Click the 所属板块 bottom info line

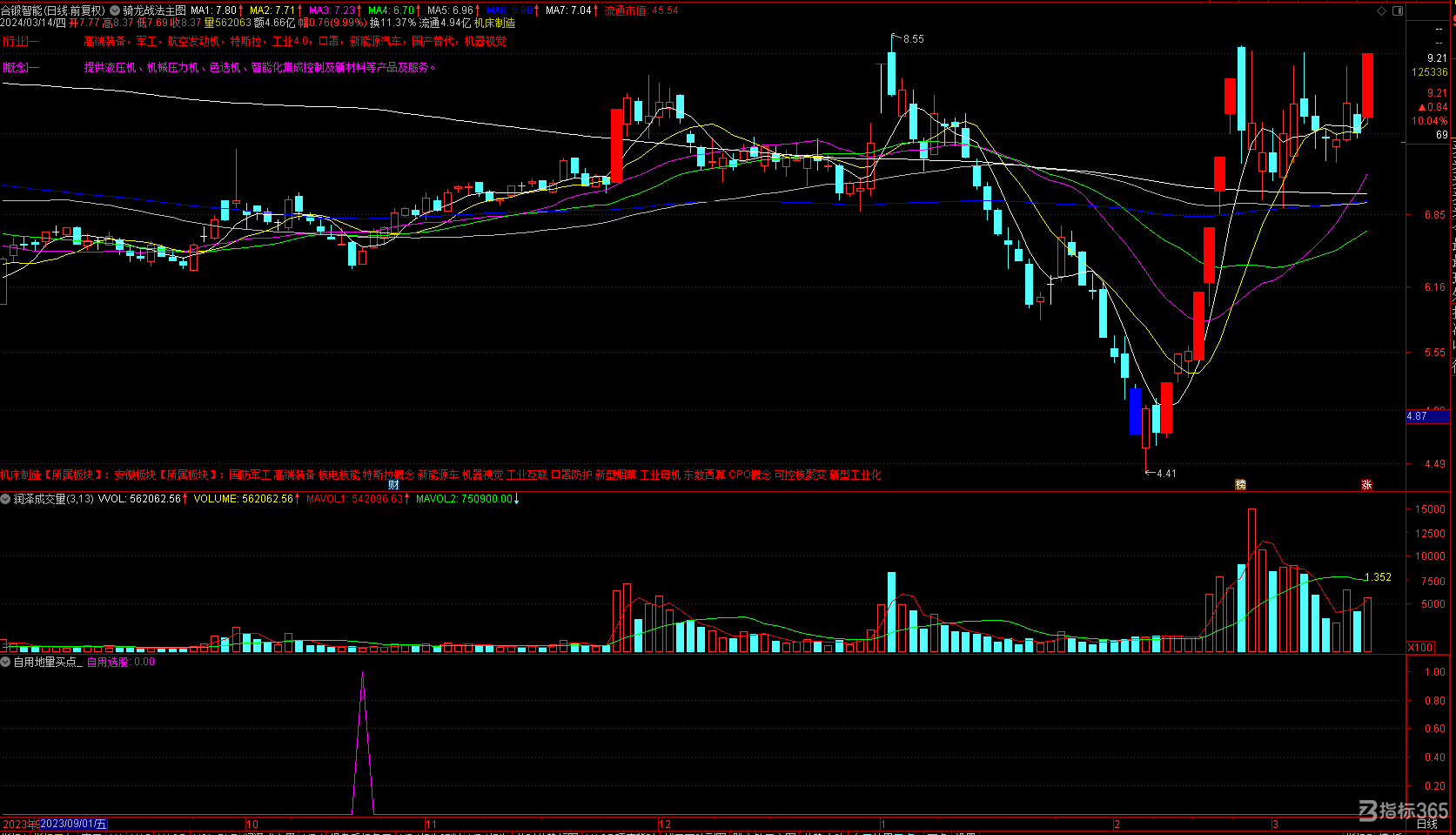point(440,475)
